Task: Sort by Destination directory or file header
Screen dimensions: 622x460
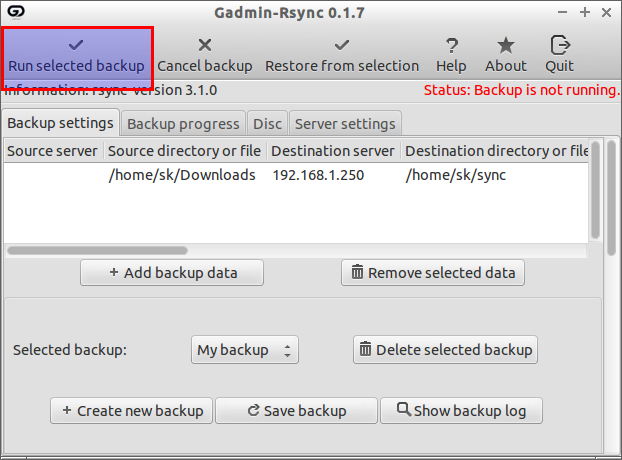Action: click(x=496, y=151)
